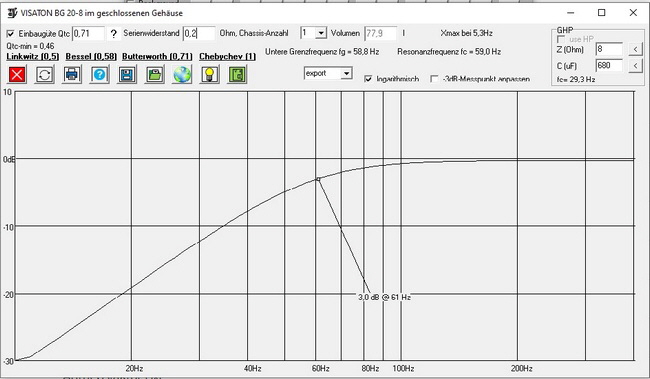Click the -10 axis label
Image resolution: width=650 pixels, height=379 pixels.
8,227
